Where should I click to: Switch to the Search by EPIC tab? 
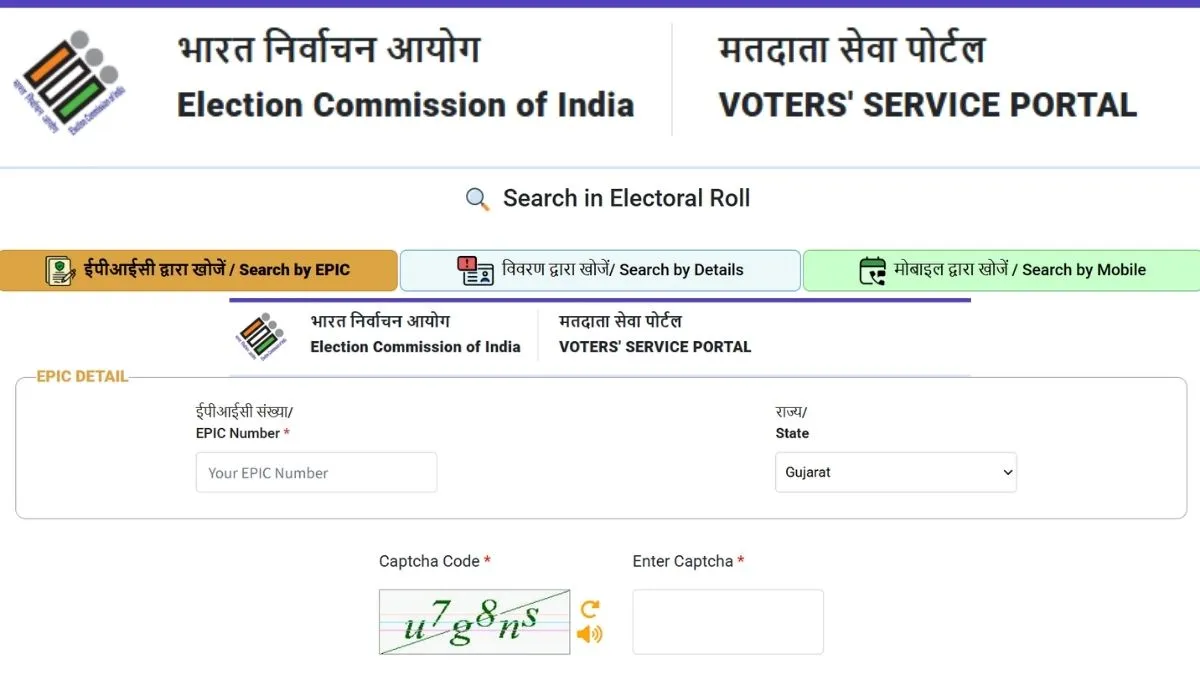[x=199, y=270]
